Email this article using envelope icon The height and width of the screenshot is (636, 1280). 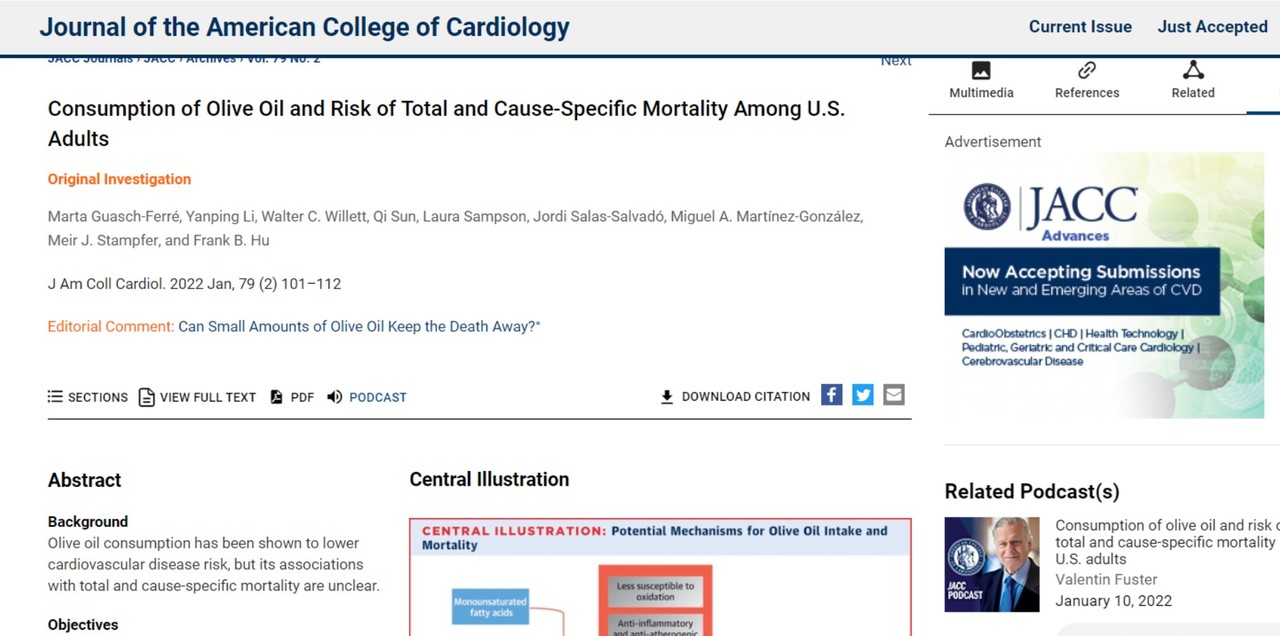[894, 395]
